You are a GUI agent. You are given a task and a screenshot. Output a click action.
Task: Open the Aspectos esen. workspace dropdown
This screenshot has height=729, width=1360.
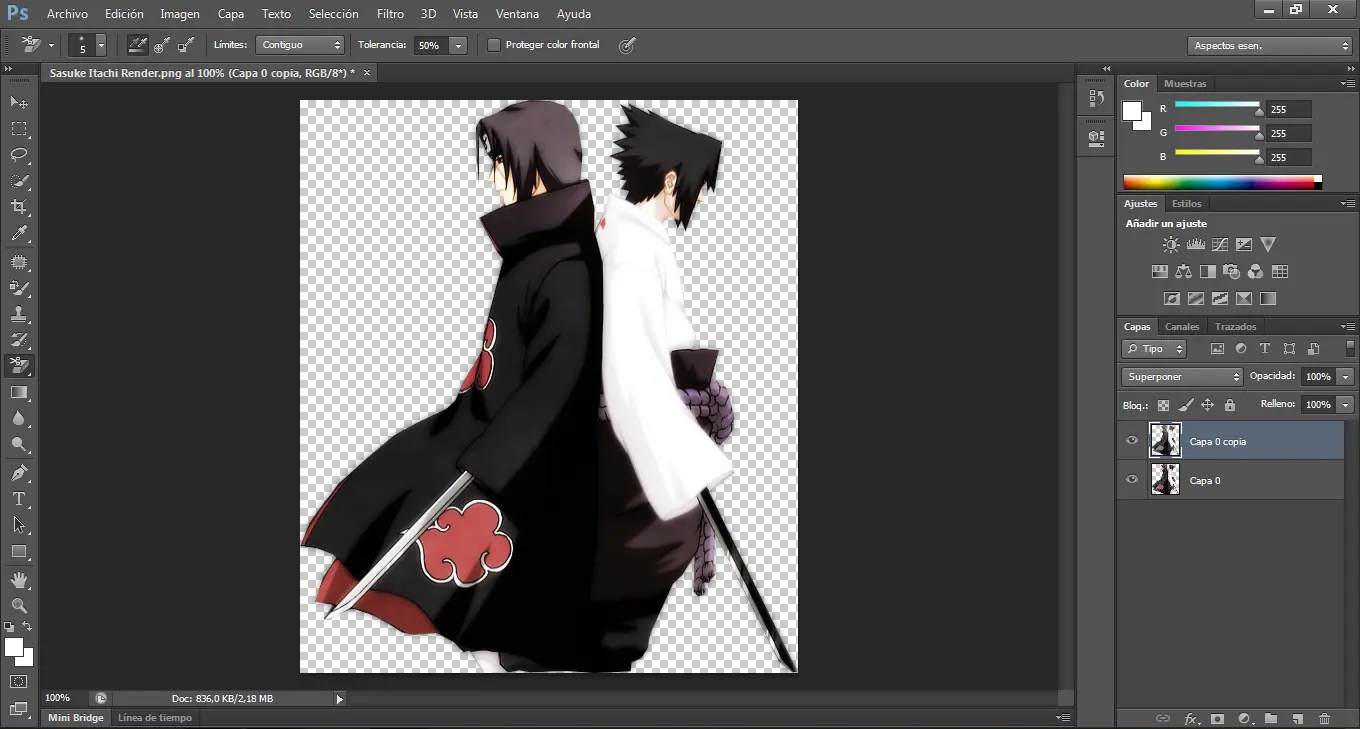[x=1271, y=46]
